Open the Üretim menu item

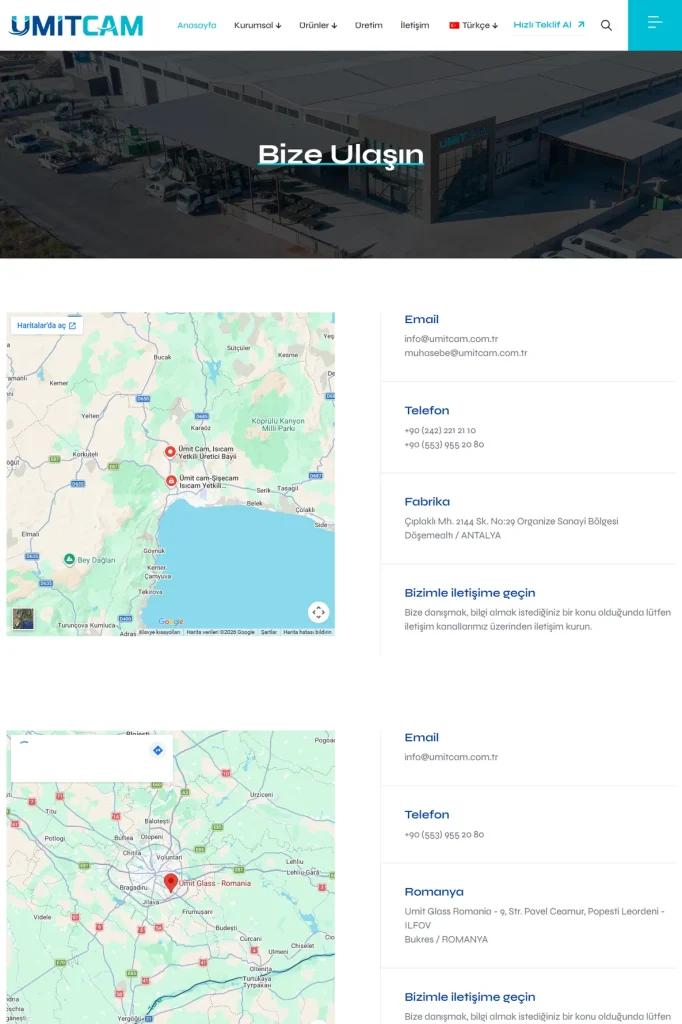click(x=368, y=25)
